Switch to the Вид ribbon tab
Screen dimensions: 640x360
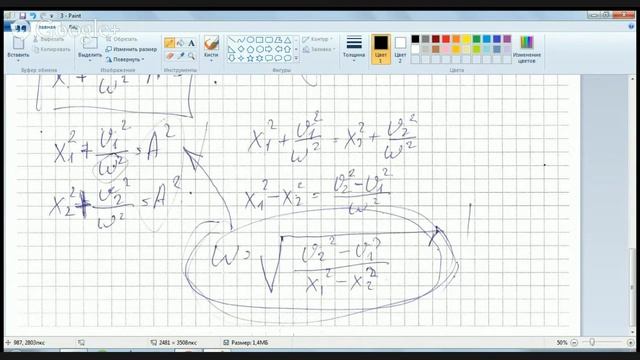point(73,27)
